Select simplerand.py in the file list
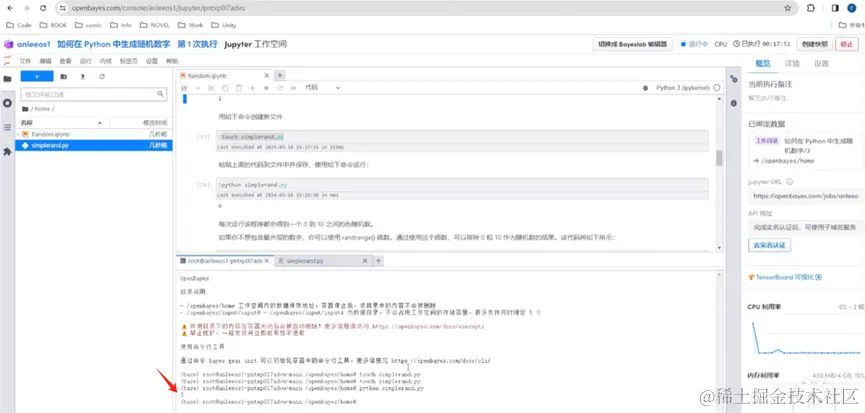This screenshot has width=865, height=413. [x=94, y=145]
